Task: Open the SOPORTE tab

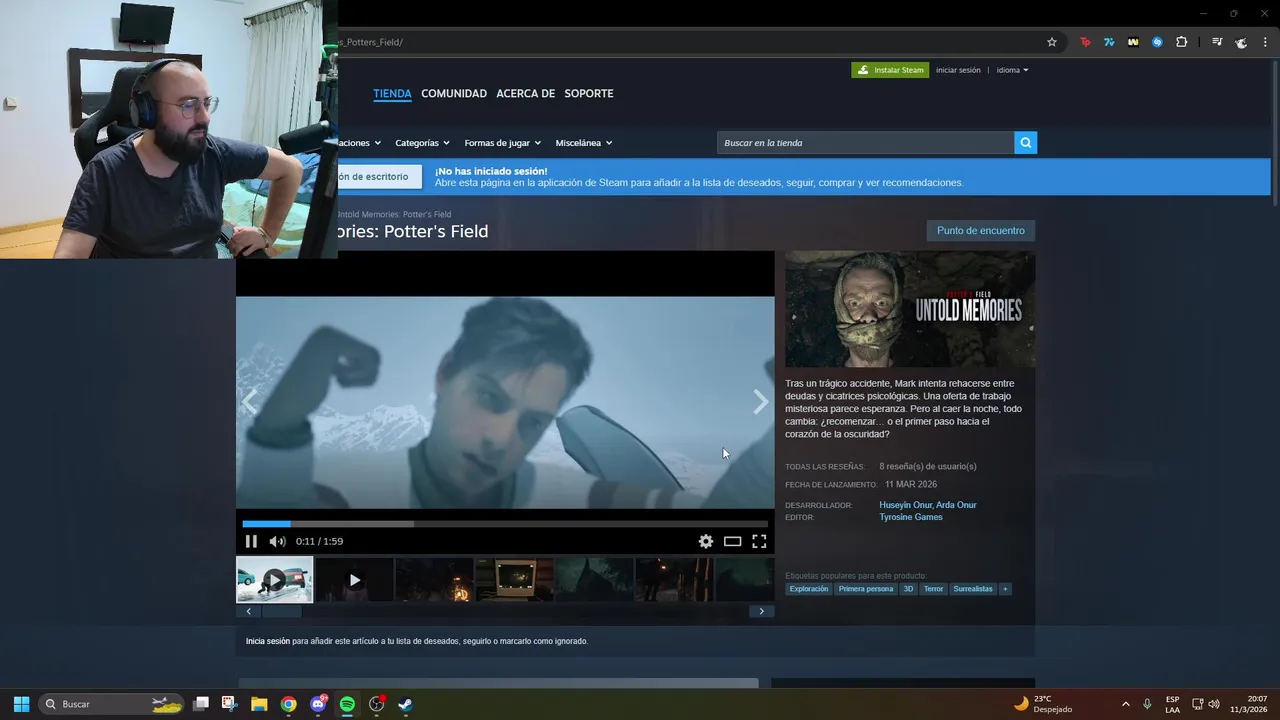Action: pyautogui.click(x=589, y=93)
